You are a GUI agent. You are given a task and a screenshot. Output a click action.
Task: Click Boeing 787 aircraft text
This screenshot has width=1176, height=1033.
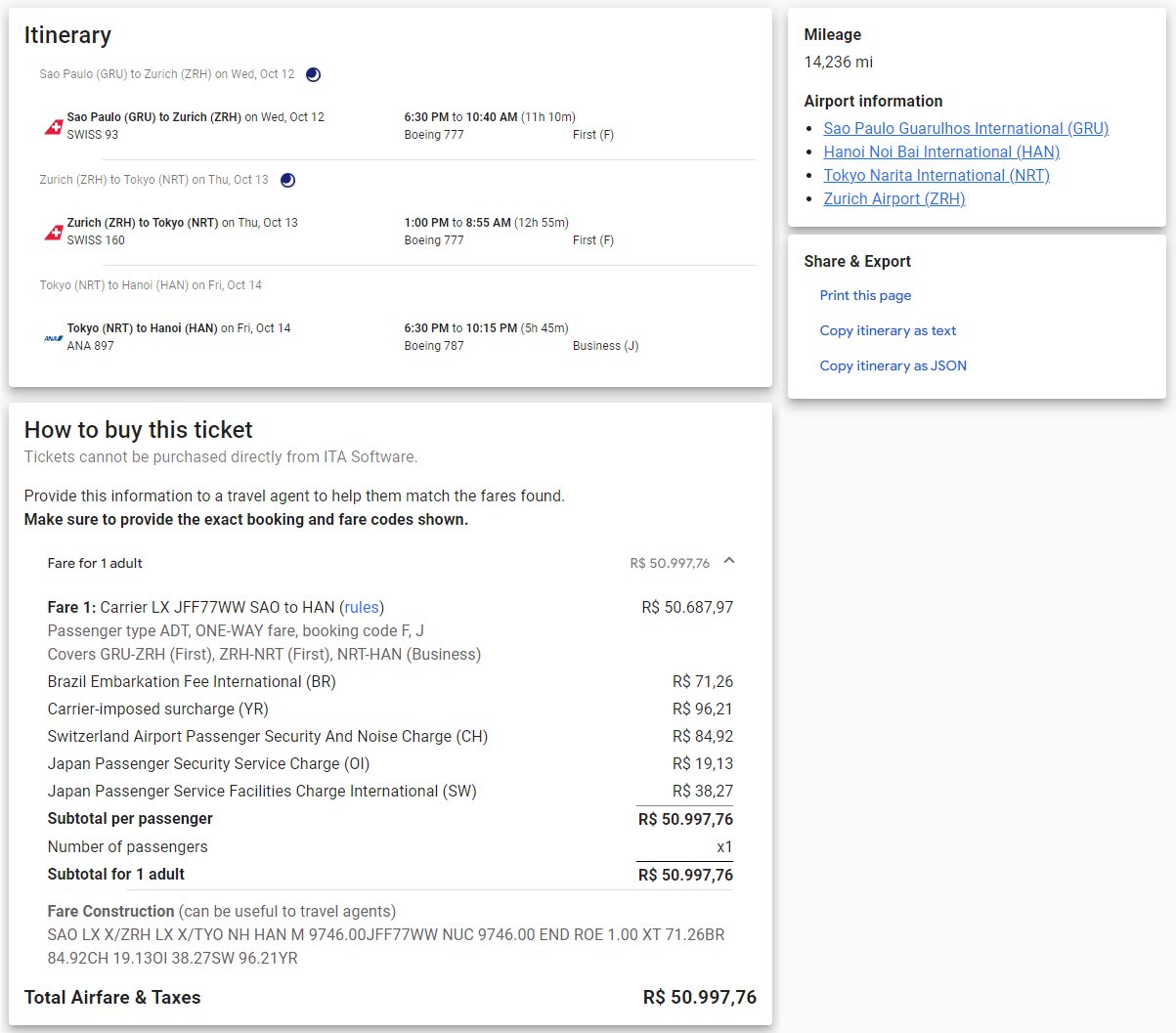tap(434, 346)
